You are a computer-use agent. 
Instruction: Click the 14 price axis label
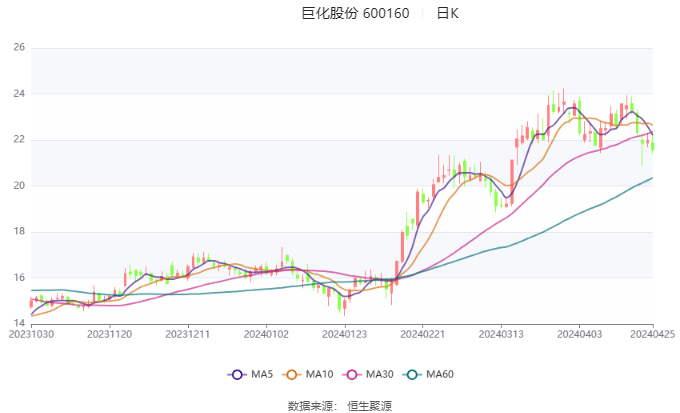[19, 323]
